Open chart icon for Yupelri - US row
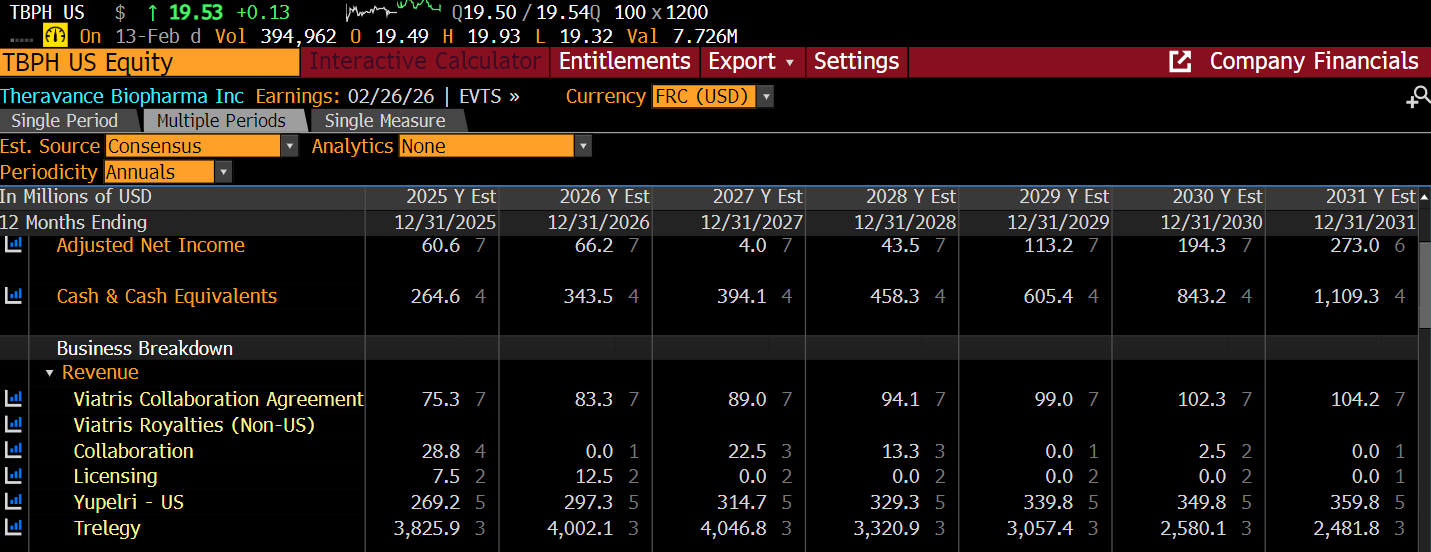The height and width of the screenshot is (552, 1431). pos(14,502)
